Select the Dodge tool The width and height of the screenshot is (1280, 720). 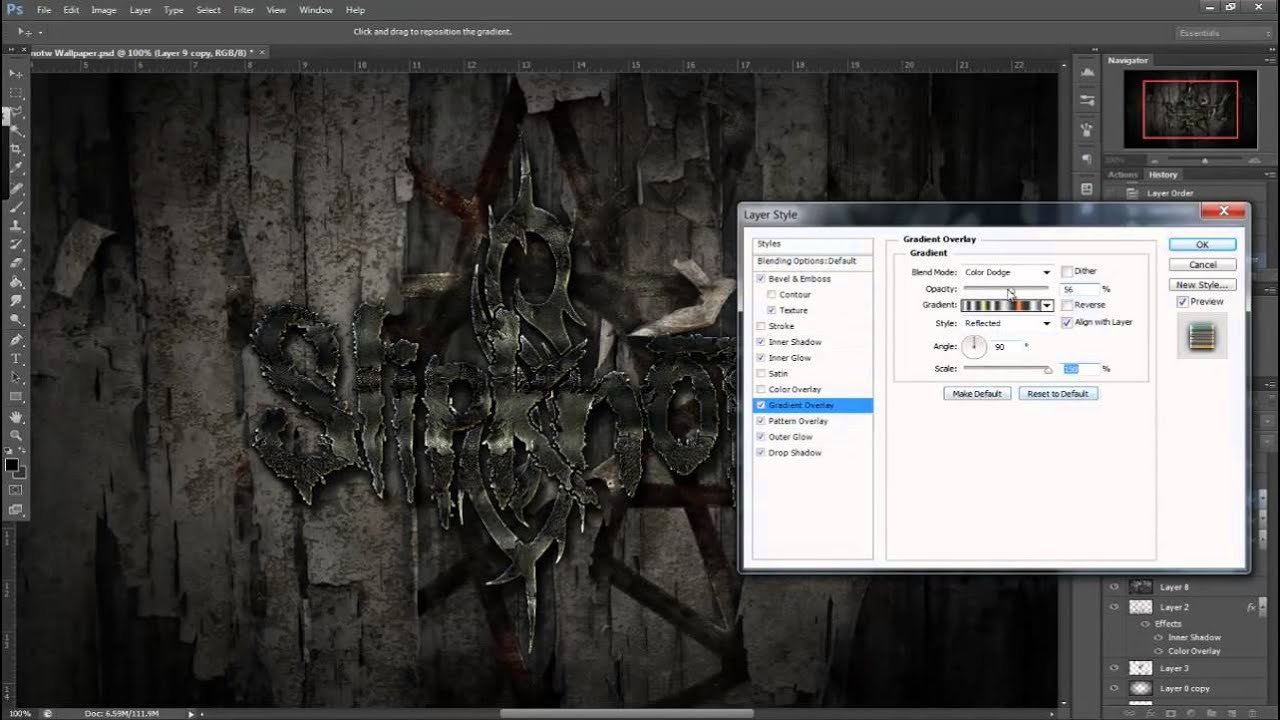(16, 320)
